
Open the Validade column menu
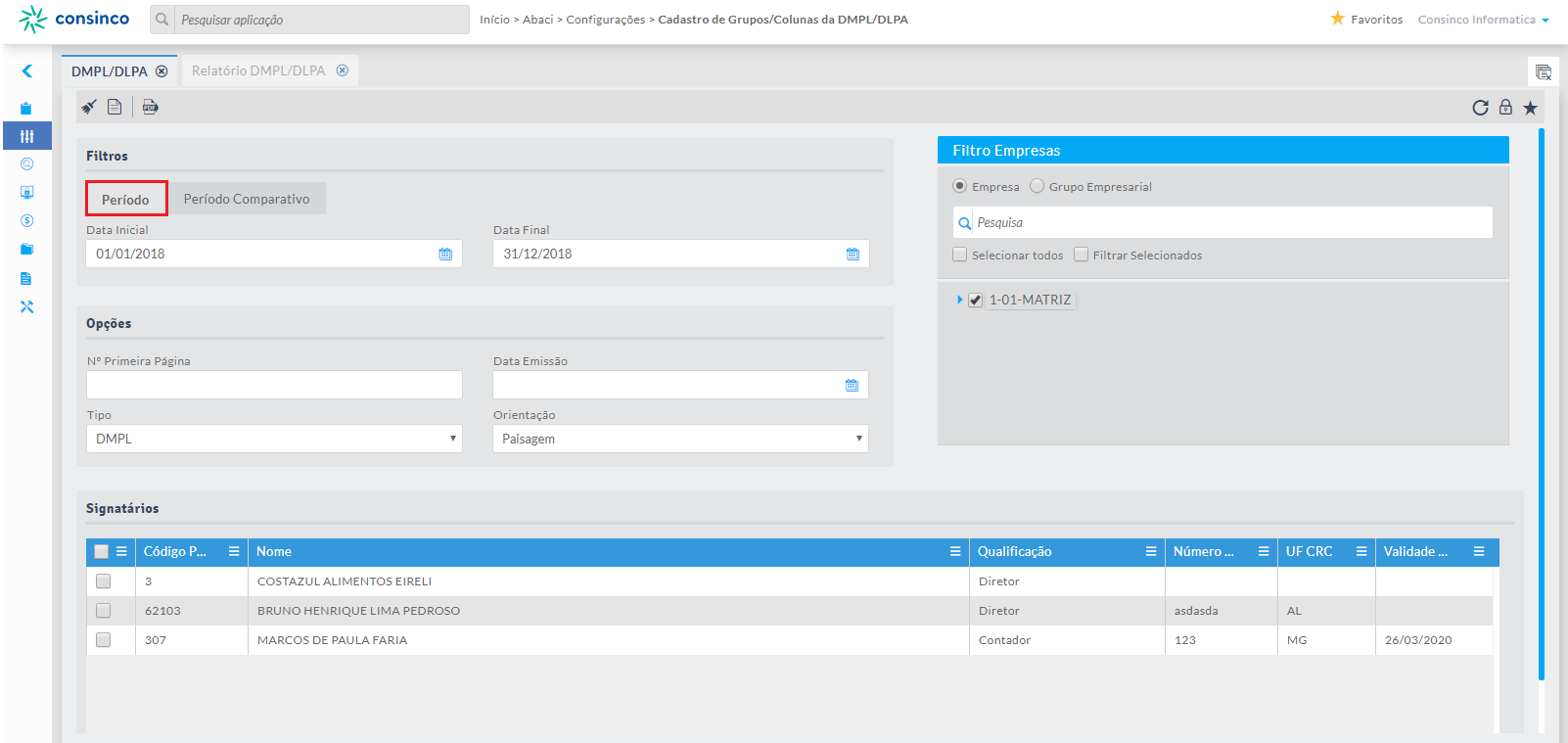1479,551
